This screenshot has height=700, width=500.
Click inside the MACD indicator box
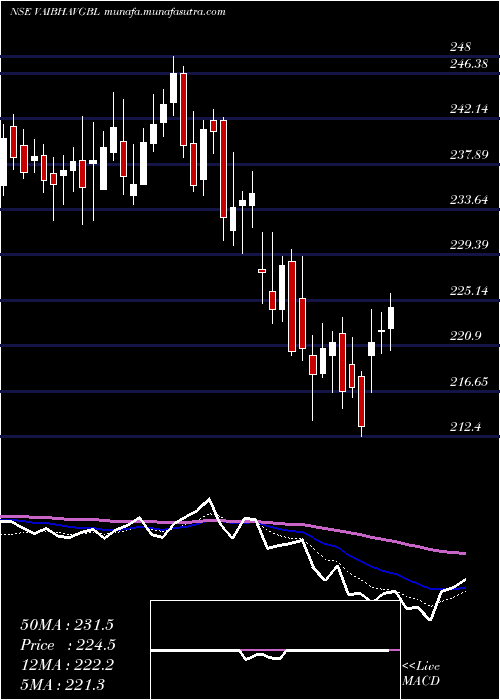275,650
